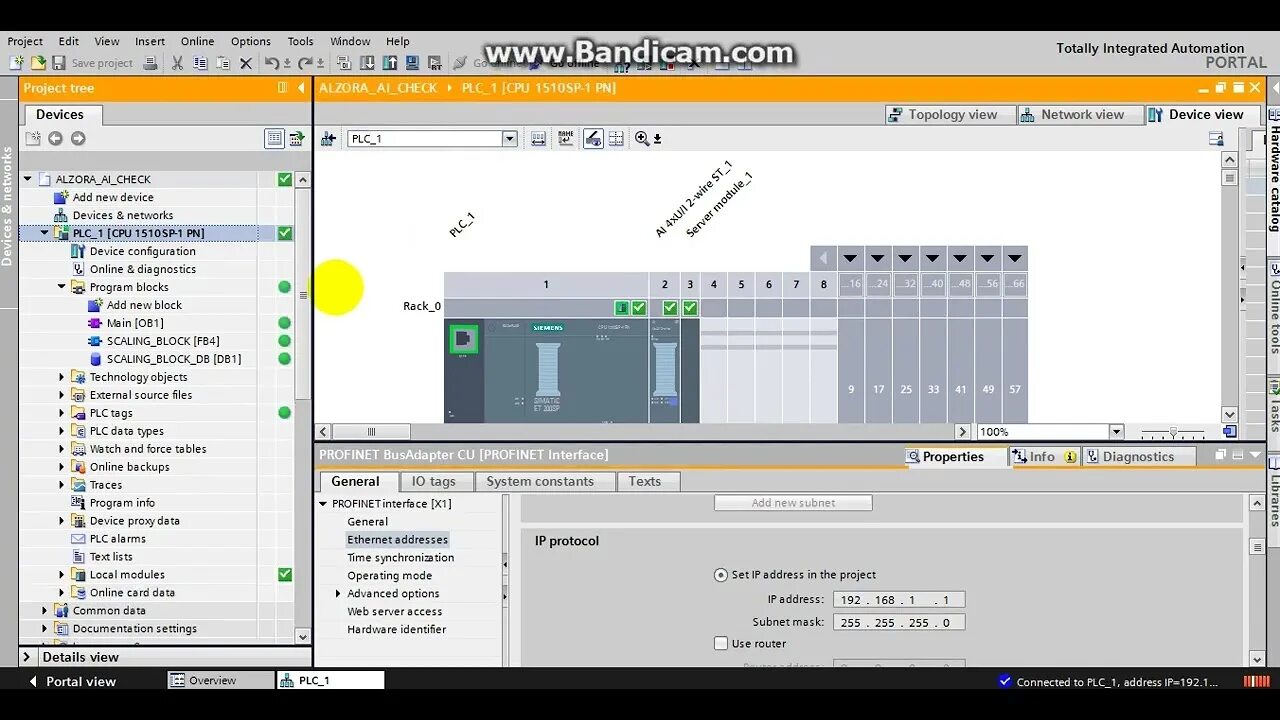Open the Options menu
The height and width of the screenshot is (720, 1280).
(x=251, y=41)
